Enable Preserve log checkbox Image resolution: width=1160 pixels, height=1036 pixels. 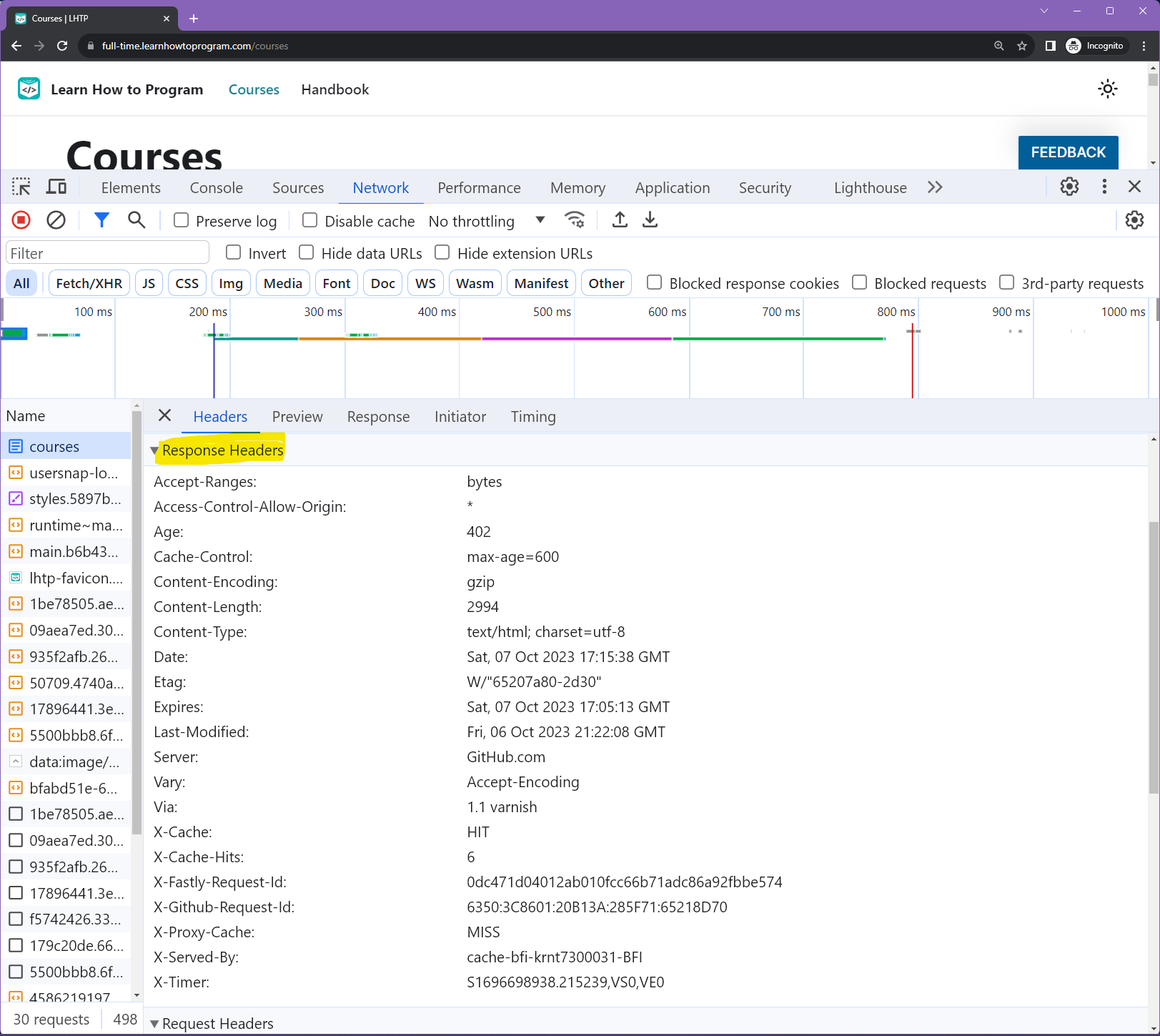182,220
